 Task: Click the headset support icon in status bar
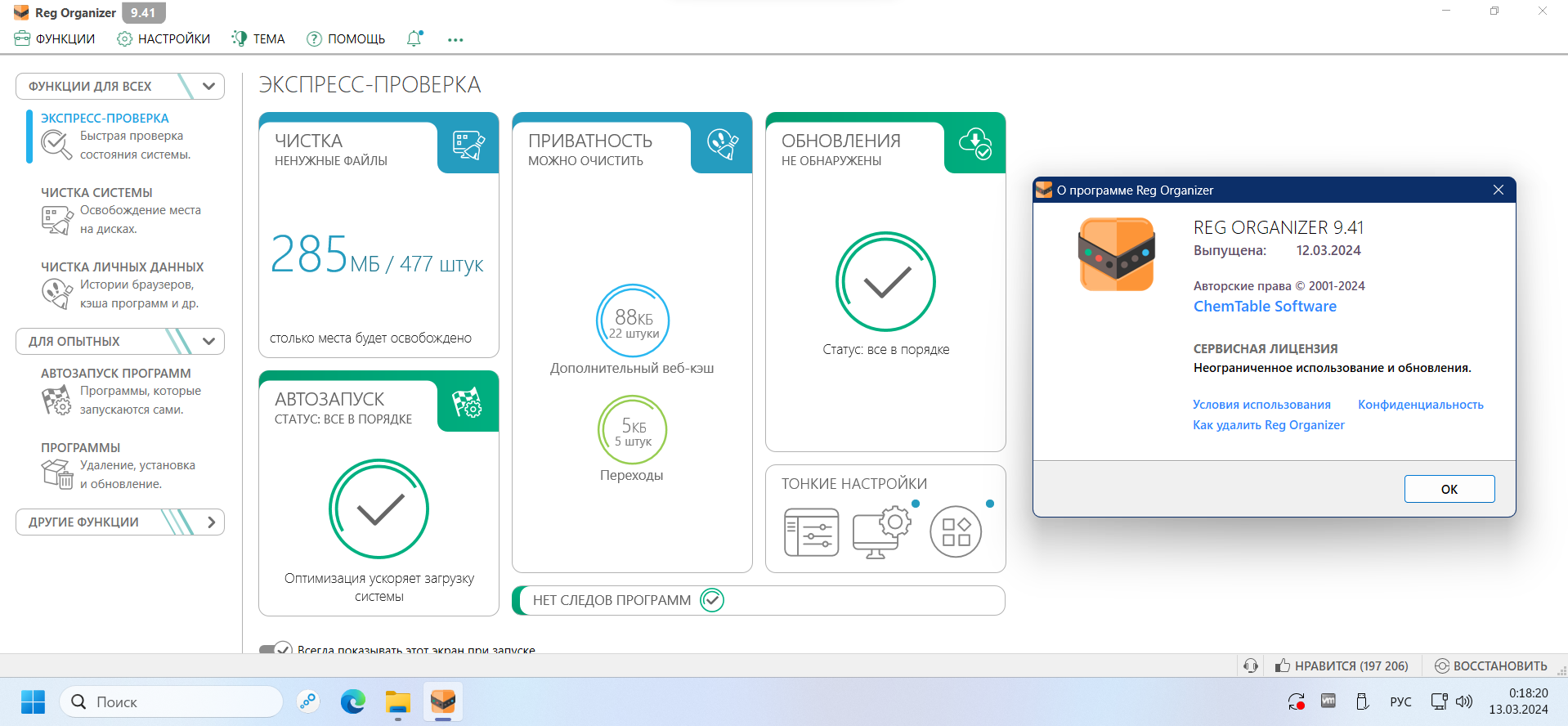point(1251,665)
